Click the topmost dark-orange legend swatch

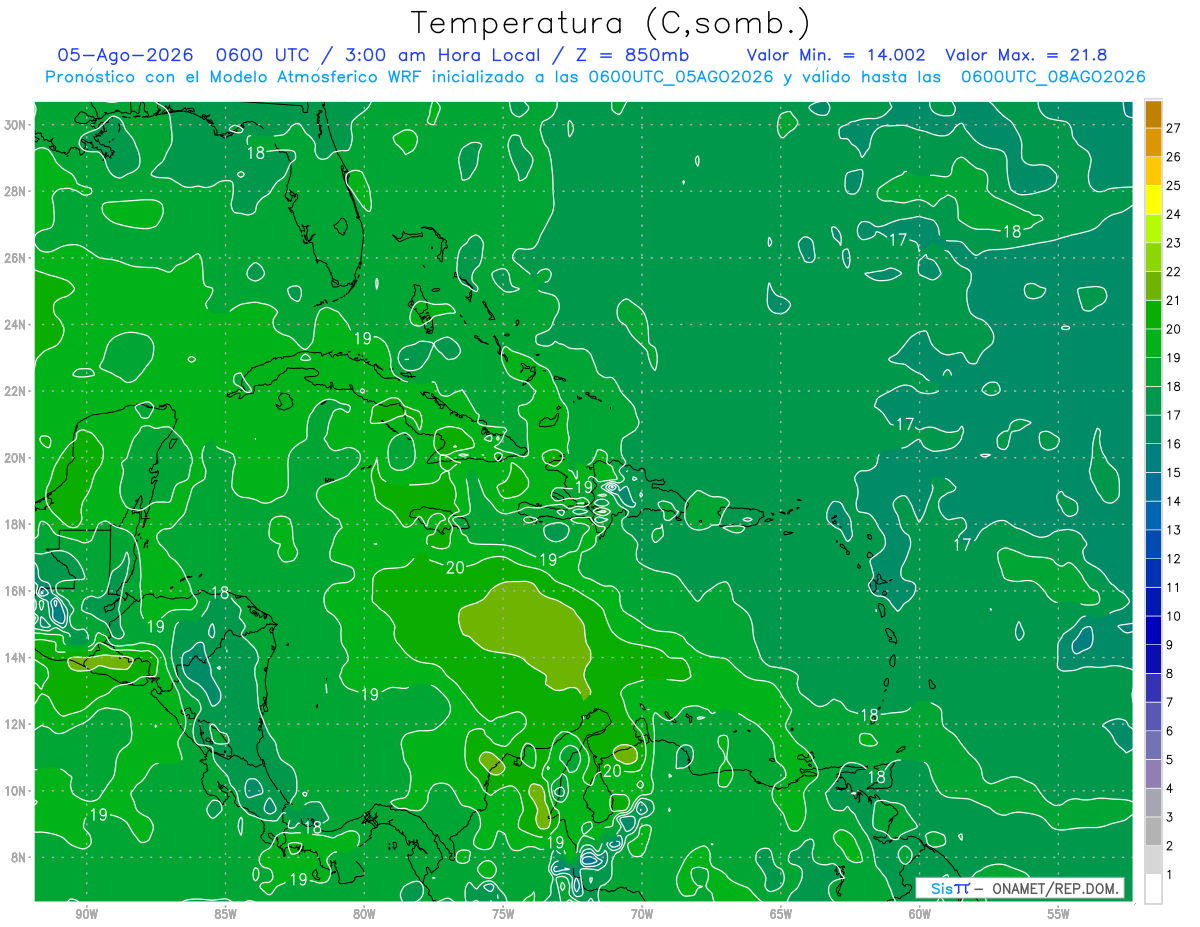(1153, 115)
